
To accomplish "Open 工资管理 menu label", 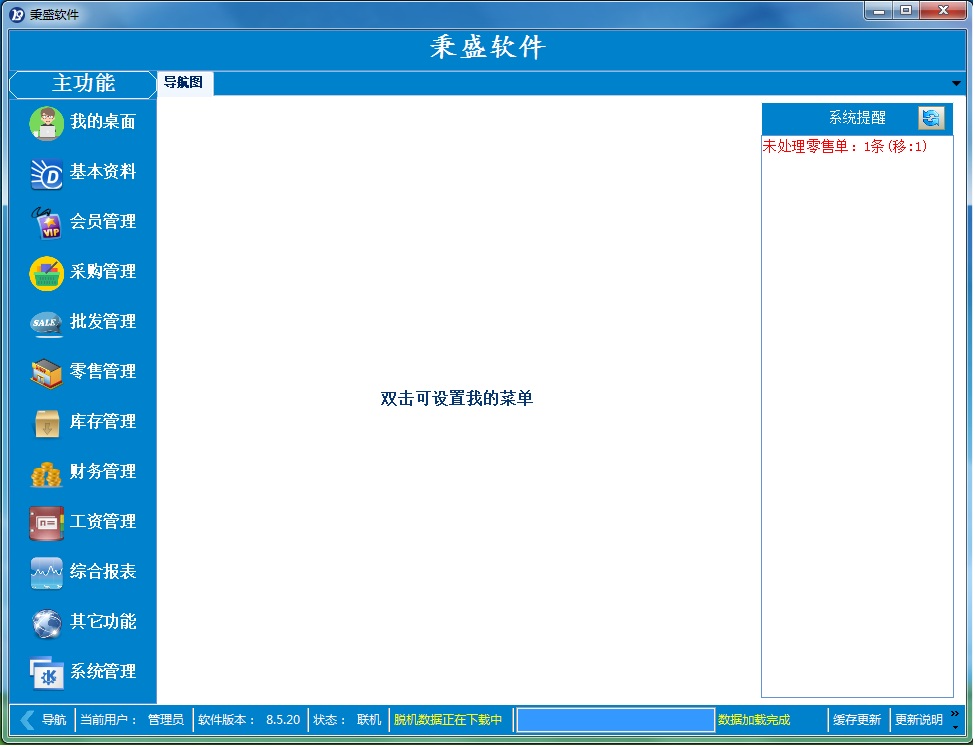I will tap(103, 521).
